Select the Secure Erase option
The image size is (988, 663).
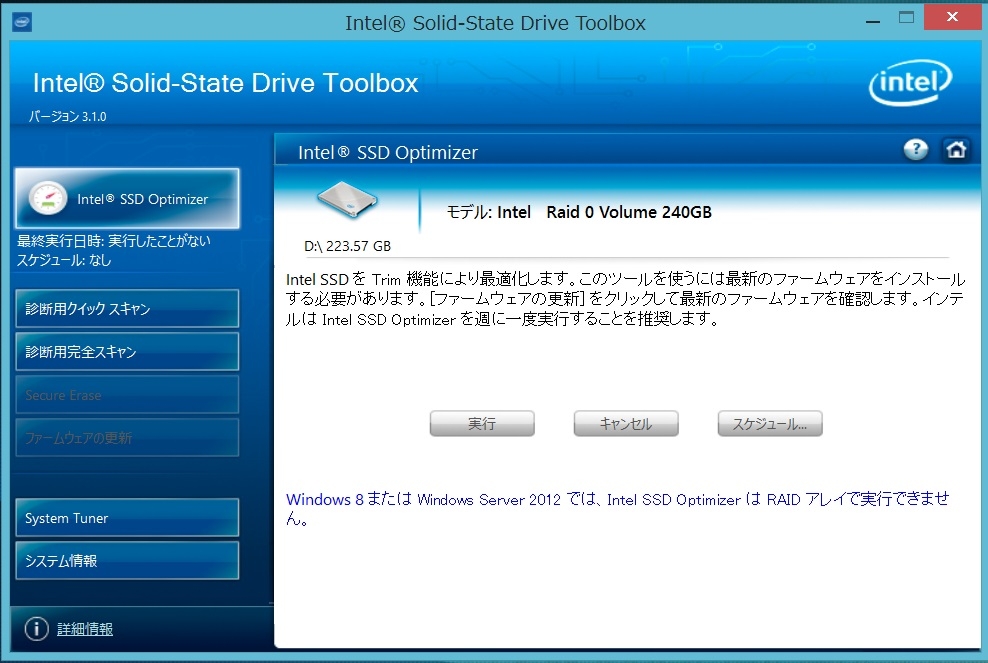[x=127, y=395]
